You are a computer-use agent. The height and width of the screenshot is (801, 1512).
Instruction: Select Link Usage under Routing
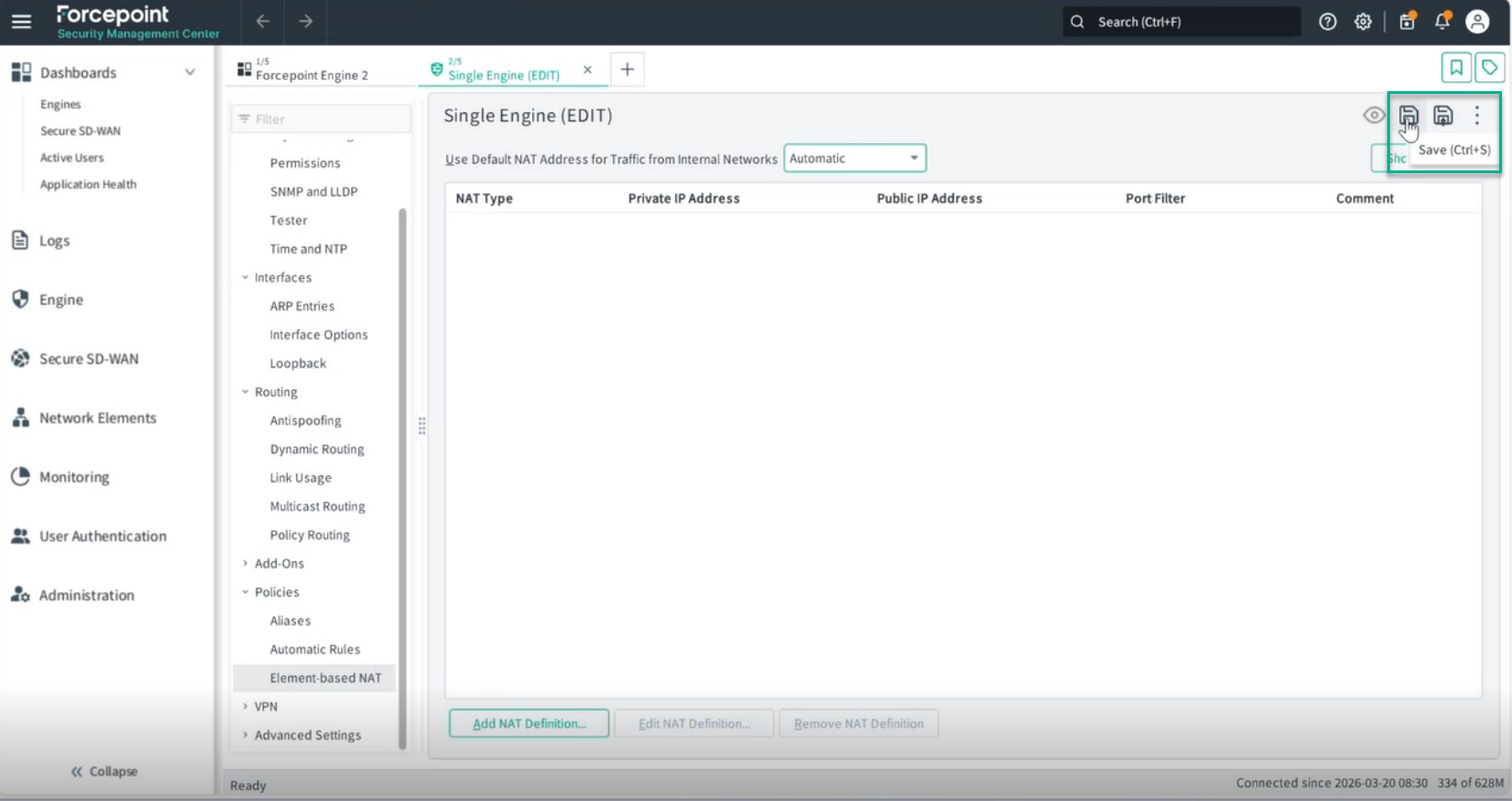(x=301, y=478)
